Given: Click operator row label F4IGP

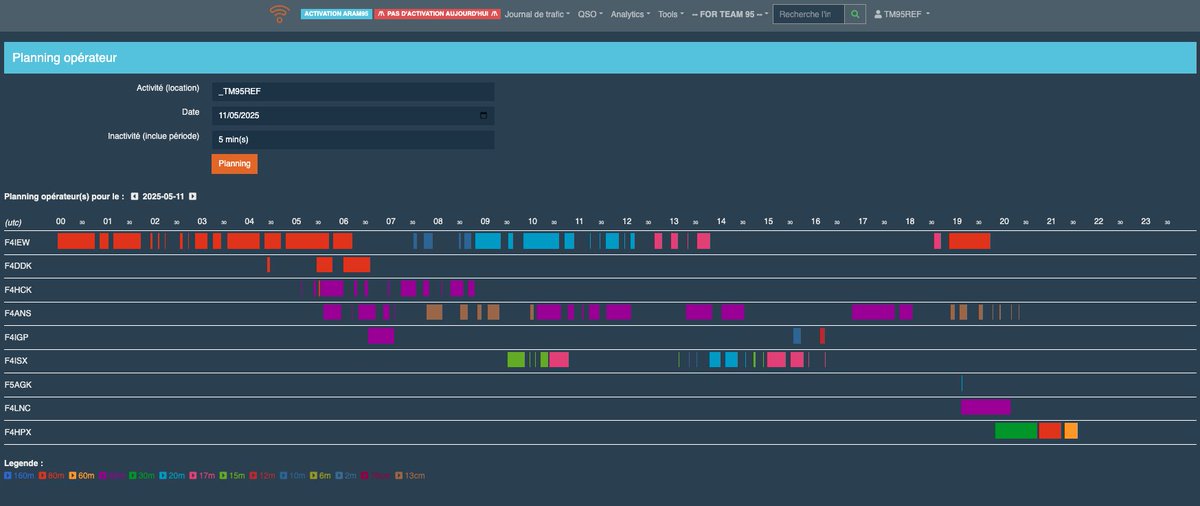Looking at the screenshot, I should coord(18,337).
